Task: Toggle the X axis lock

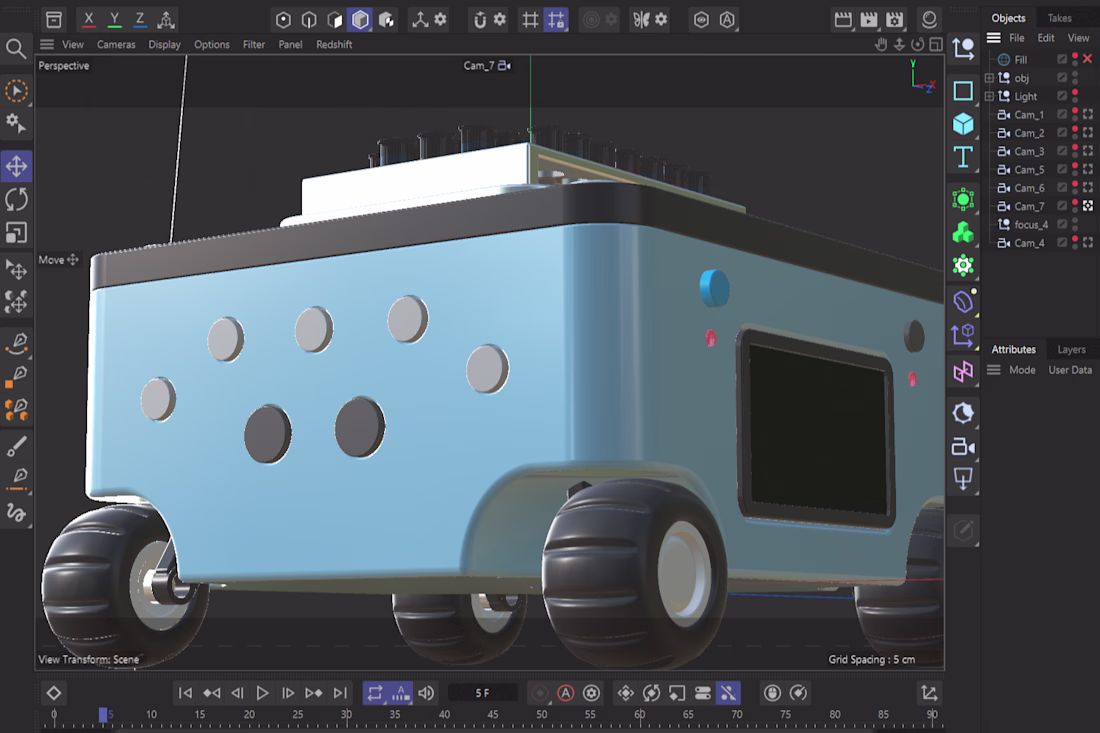Action: click(x=88, y=20)
